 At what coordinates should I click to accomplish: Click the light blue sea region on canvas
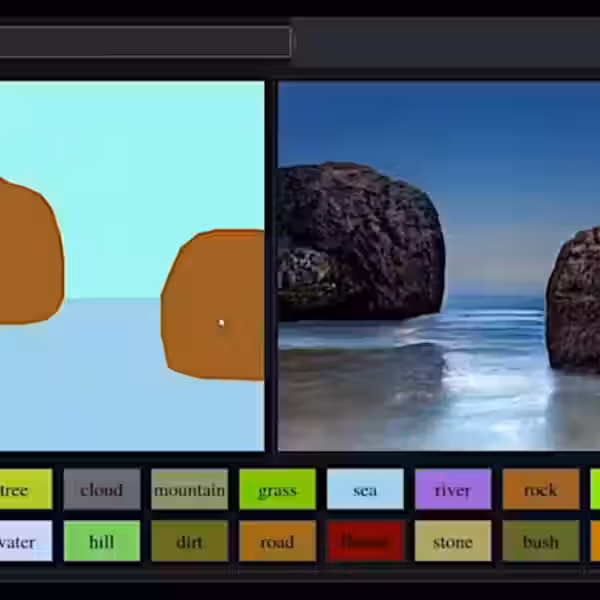(90, 390)
